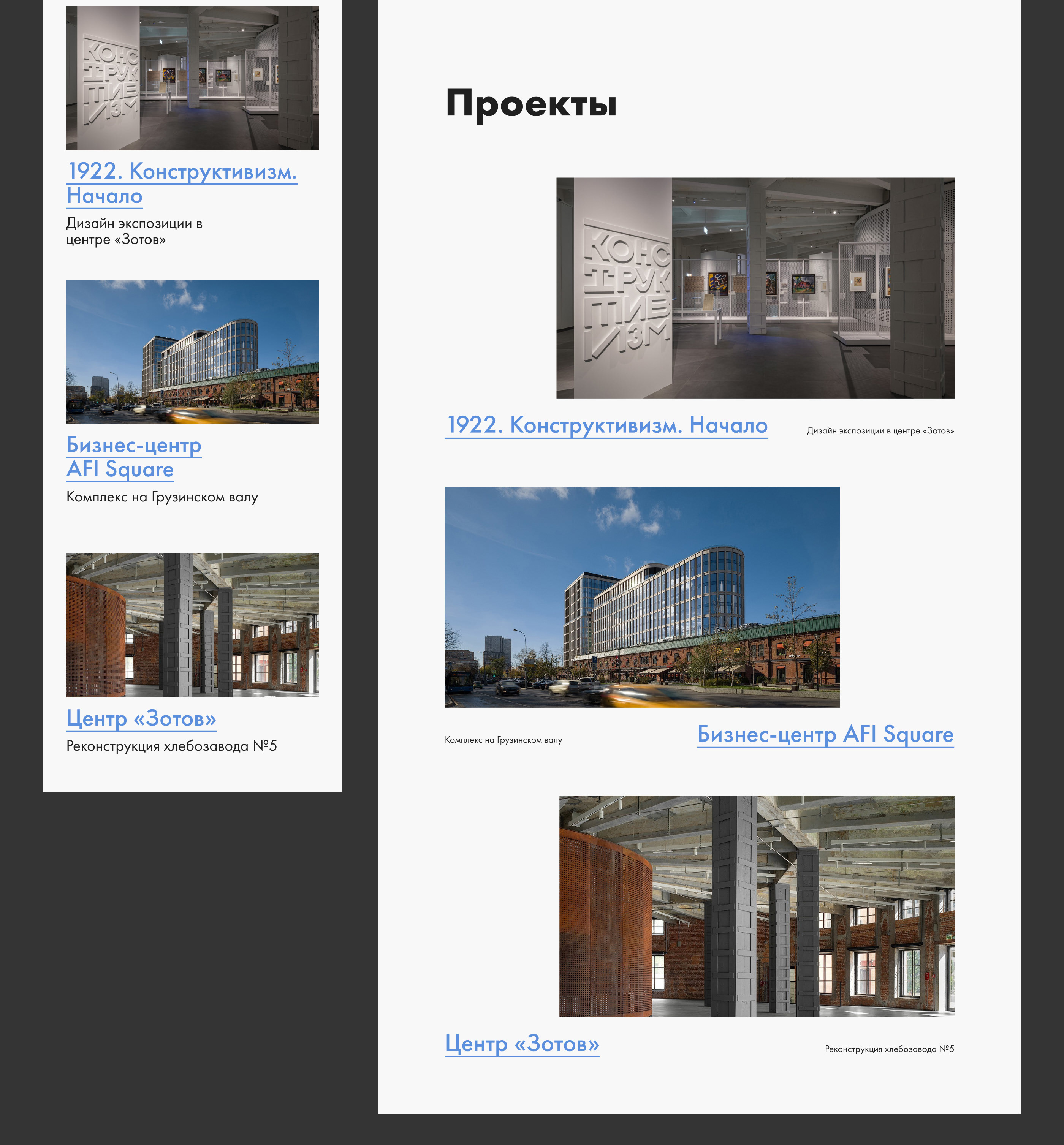1064x1145 pixels.
Task: Open the mobile link '1922. Конструктивизм. Начало'
Action: [181, 172]
